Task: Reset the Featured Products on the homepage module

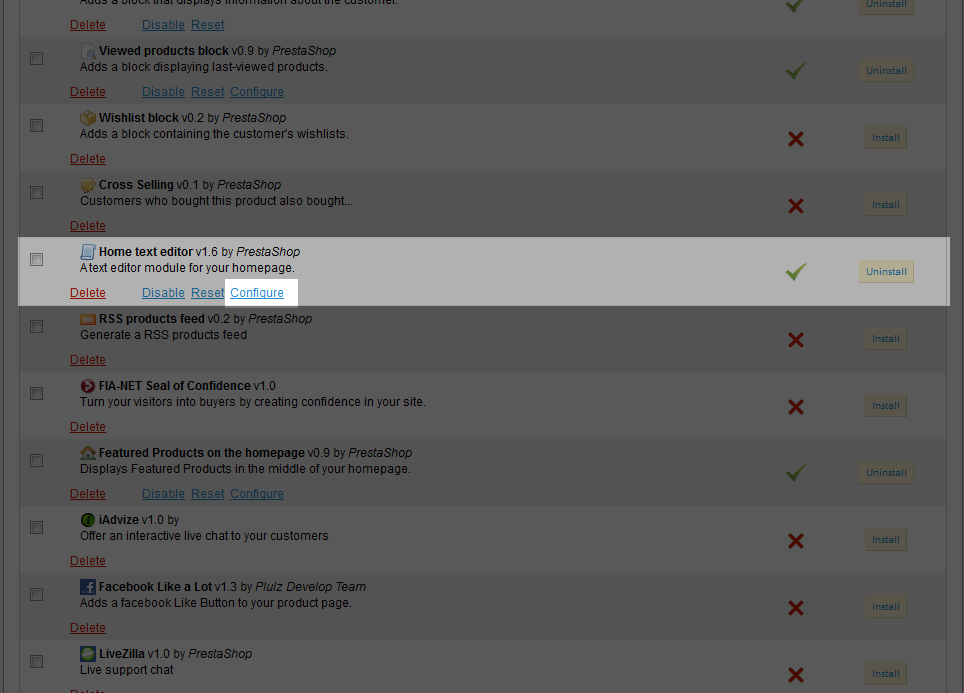Action: 208,494
